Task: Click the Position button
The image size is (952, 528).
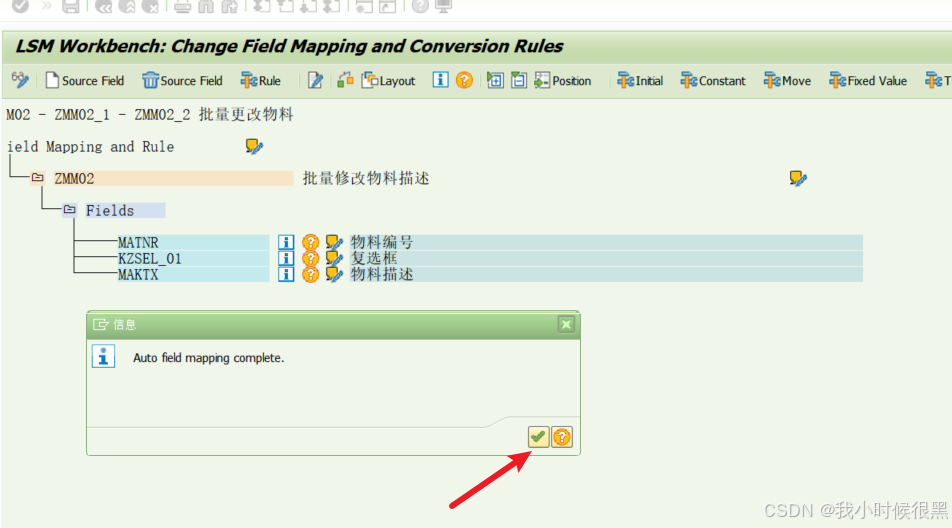Action: pos(563,80)
